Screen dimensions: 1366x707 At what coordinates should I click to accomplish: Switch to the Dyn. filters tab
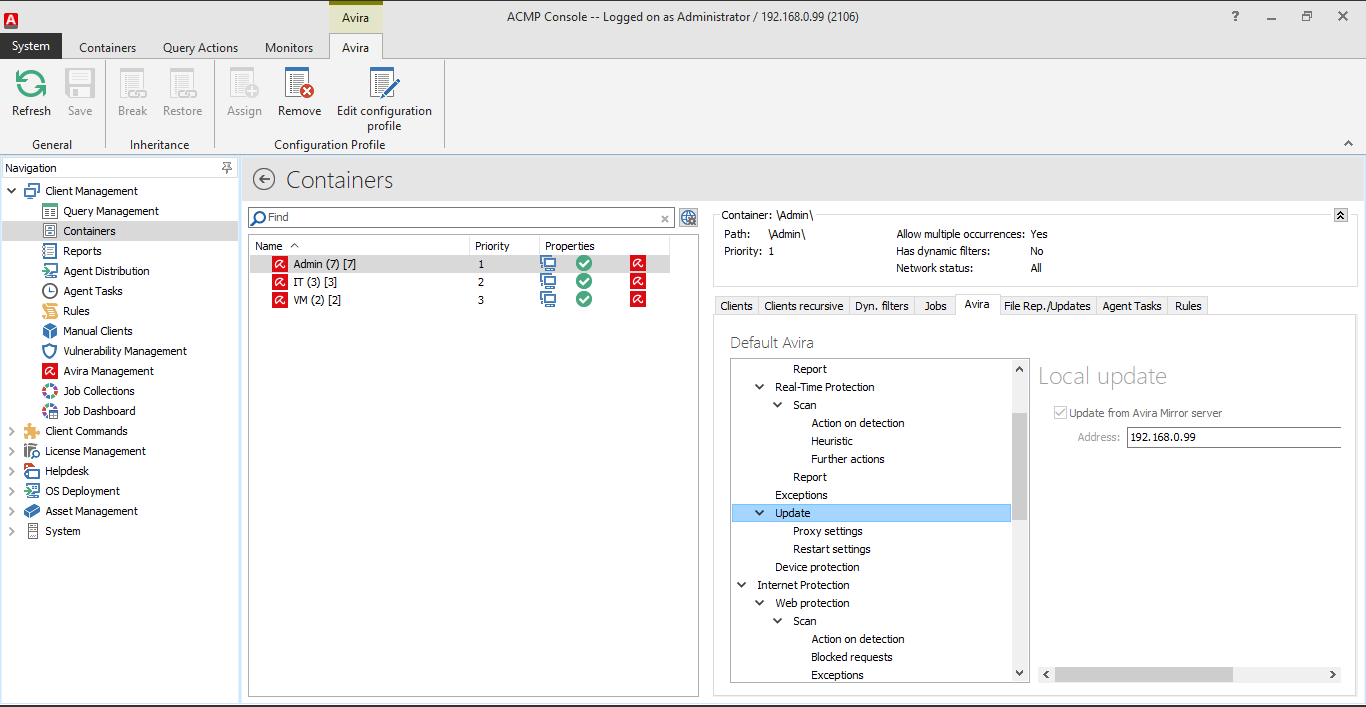click(x=882, y=306)
